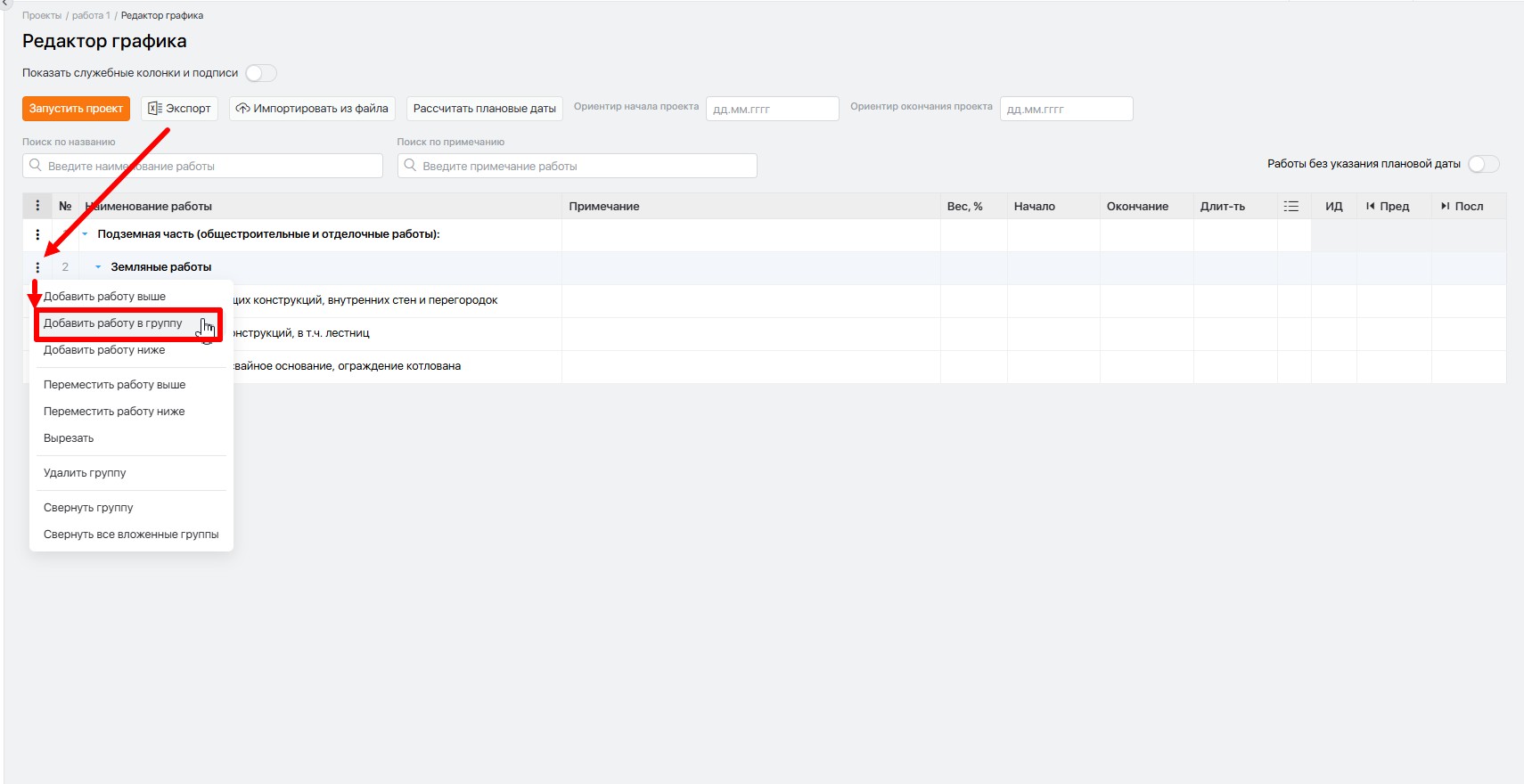This screenshot has width=1524, height=784.
Task: Toggle Показать служебные колонки и подписи switch
Action: 261,73
